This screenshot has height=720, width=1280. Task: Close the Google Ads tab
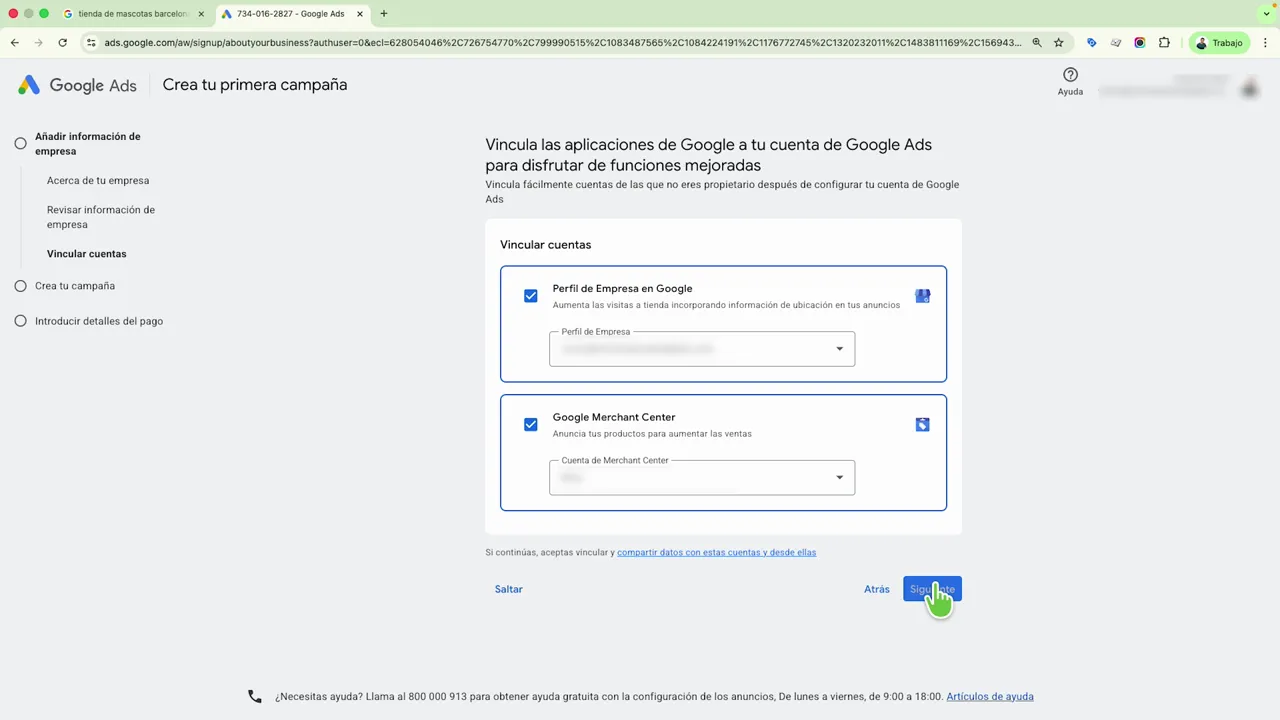360,14
